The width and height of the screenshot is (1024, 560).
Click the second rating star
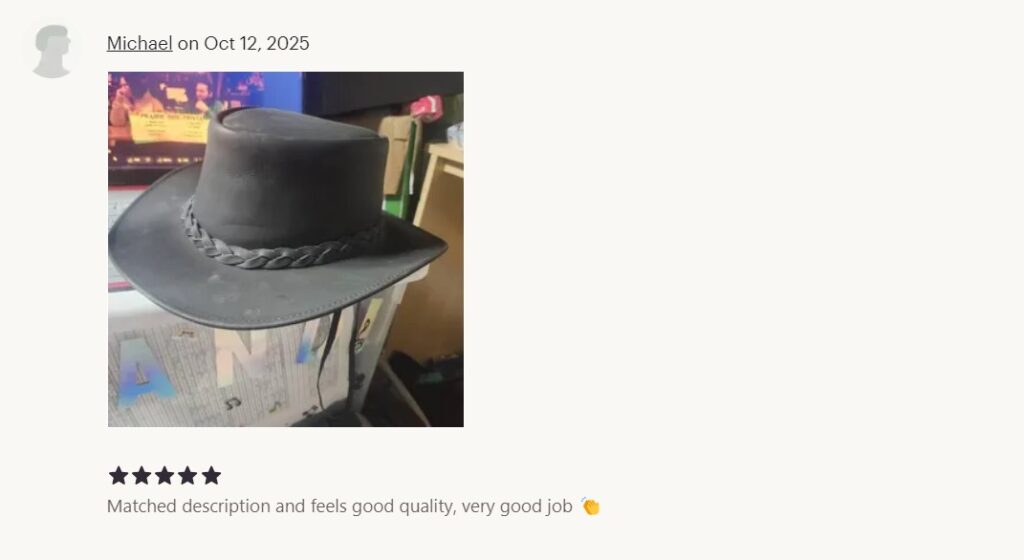pyautogui.click(x=141, y=476)
